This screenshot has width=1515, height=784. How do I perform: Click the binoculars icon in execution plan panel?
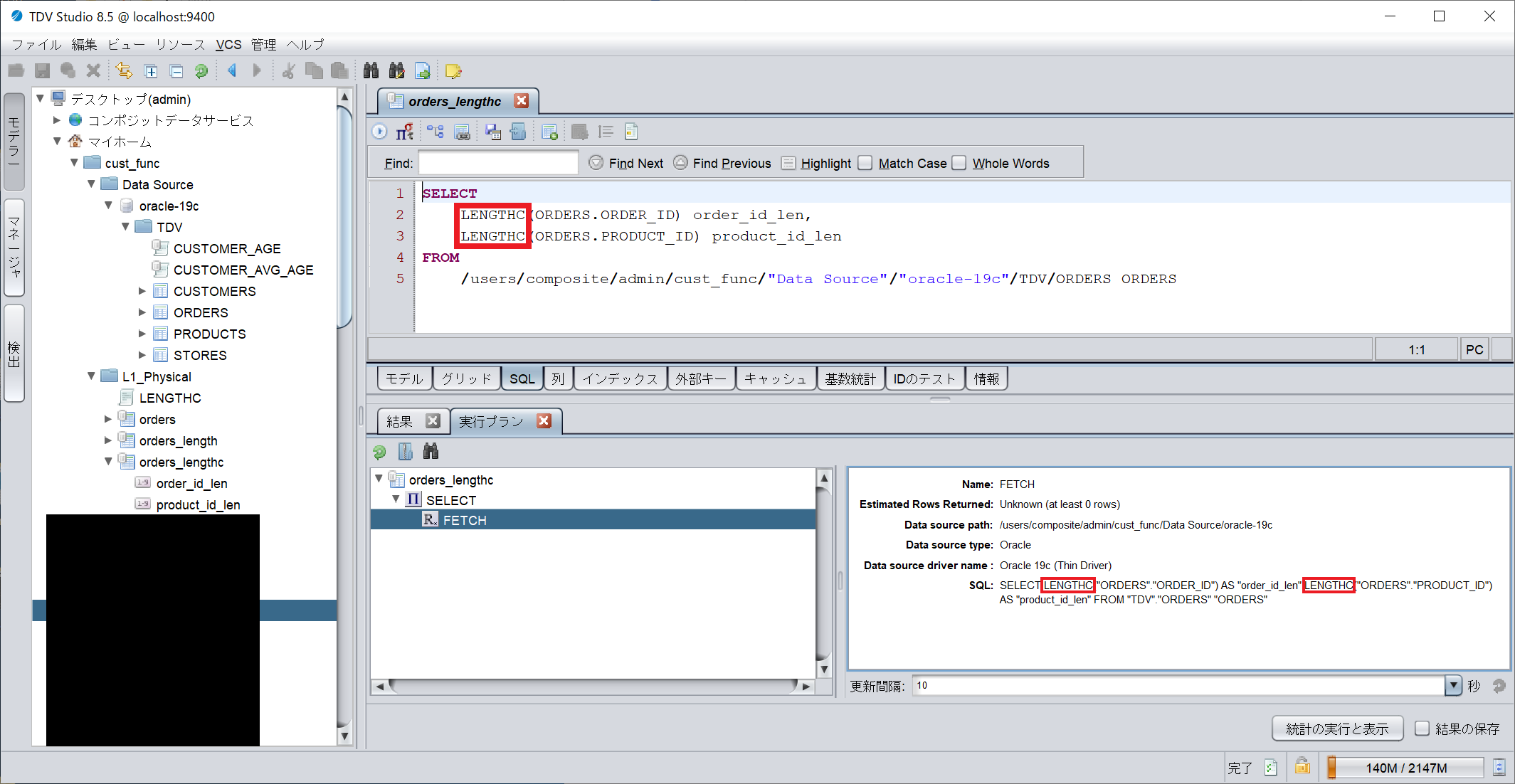pyautogui.click(x=431, y=451)
